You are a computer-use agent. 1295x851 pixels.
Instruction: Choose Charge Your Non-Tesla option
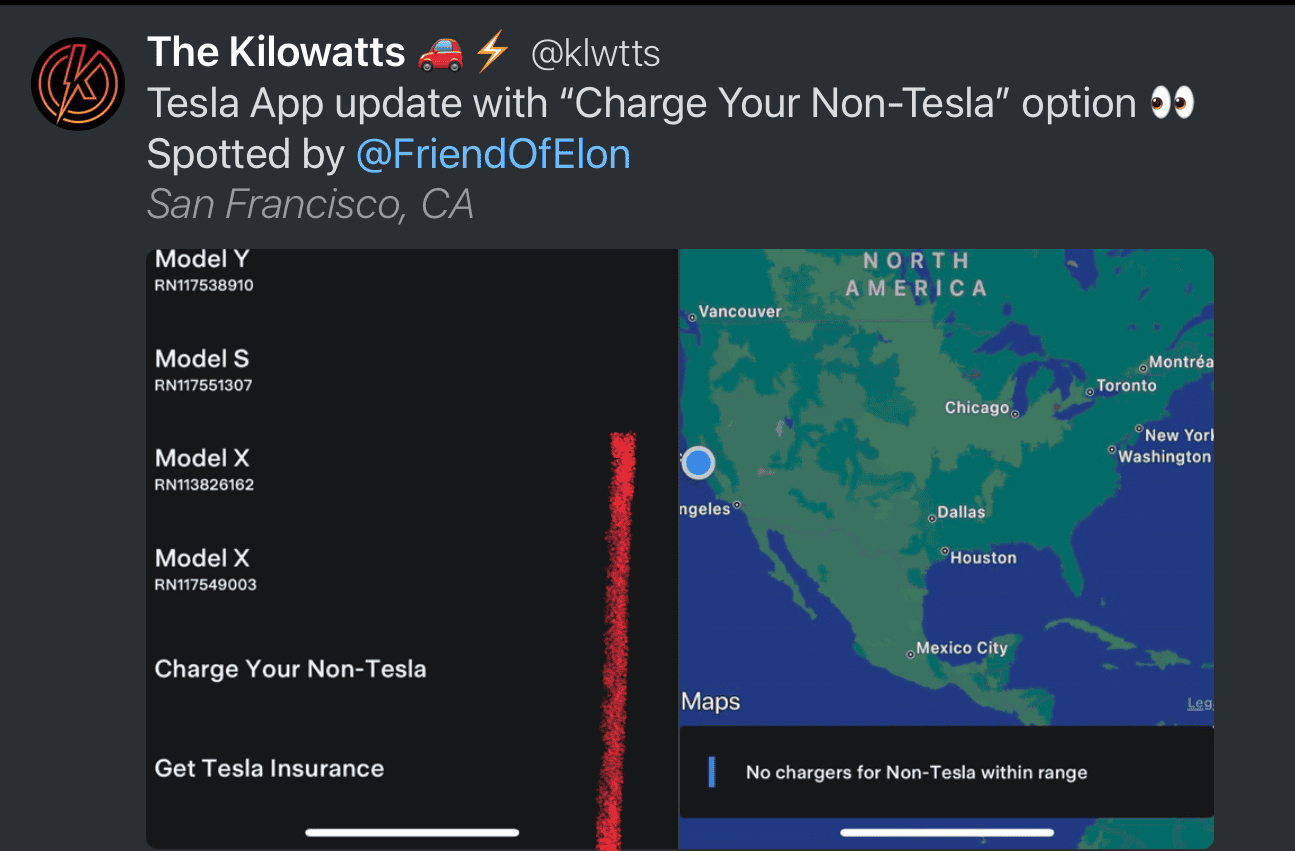pyautogui.click(x=290, y=669)
